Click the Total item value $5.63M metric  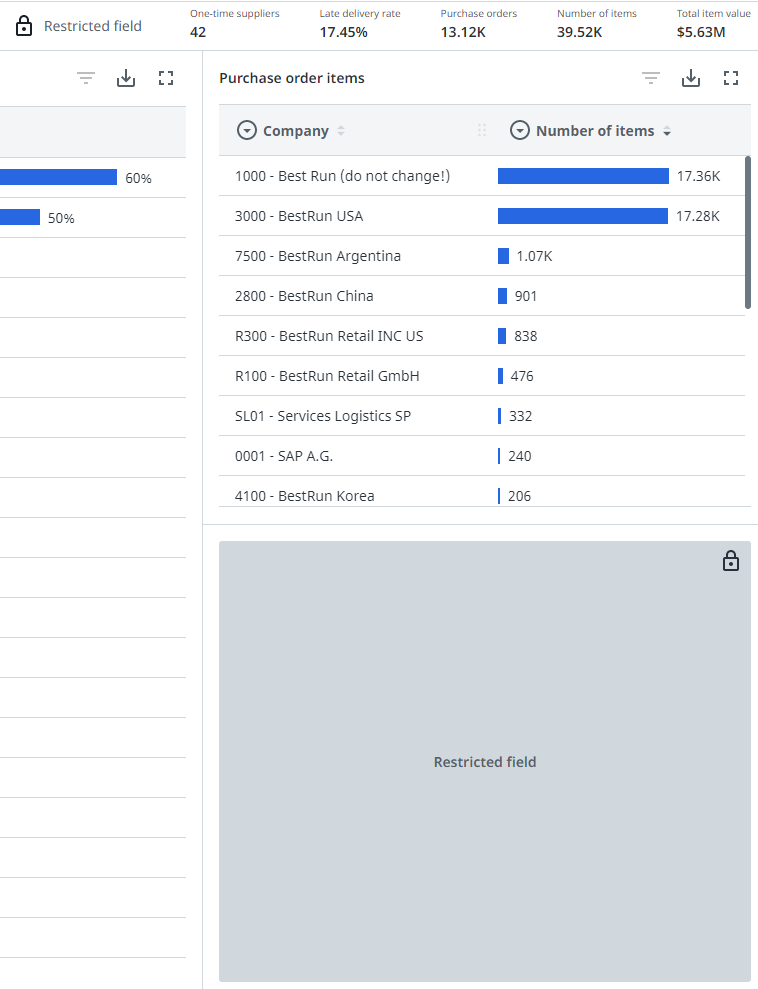click(x=700, y=32)
